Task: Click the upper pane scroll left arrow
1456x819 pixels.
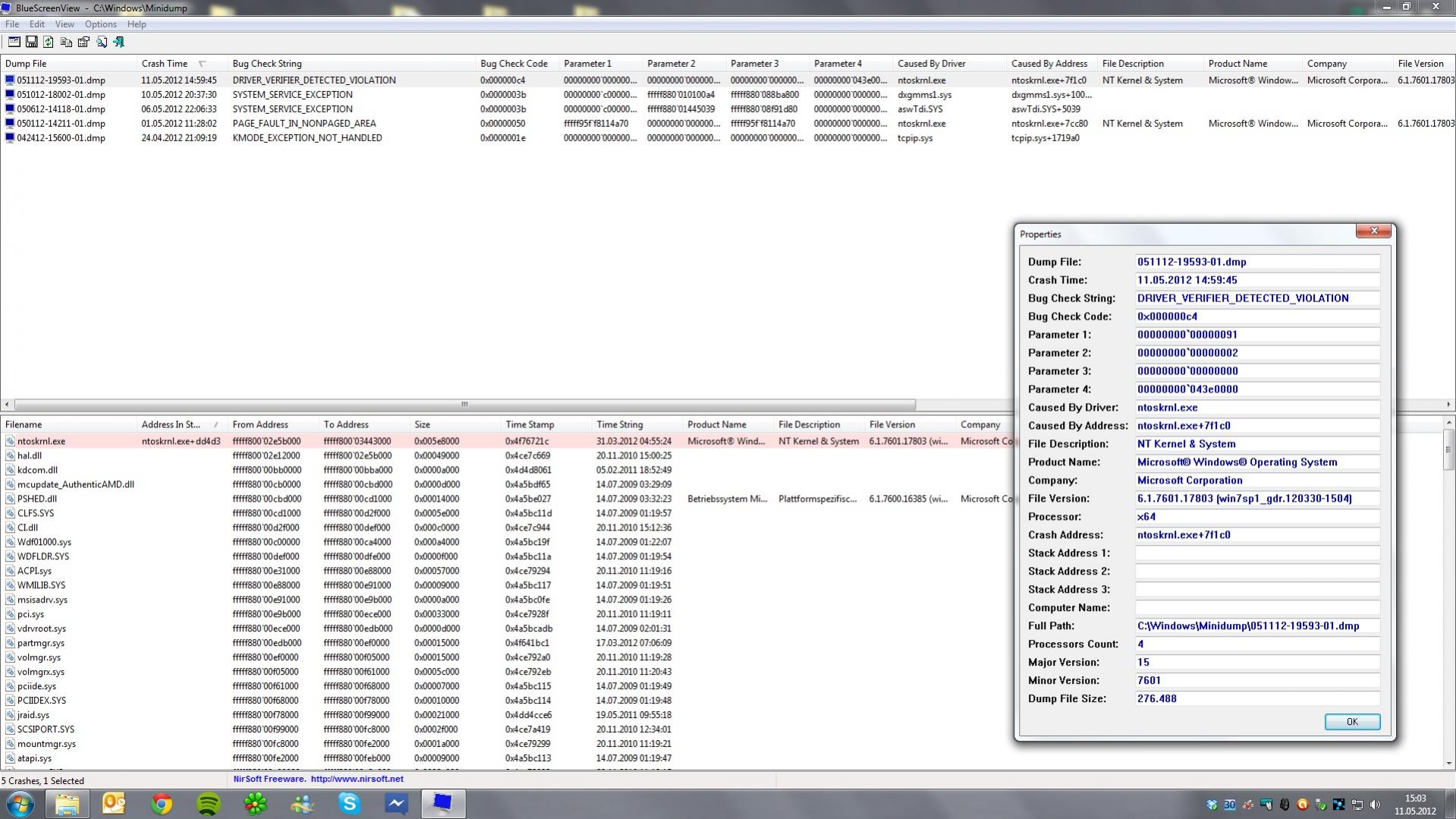Action: point(7,405)
